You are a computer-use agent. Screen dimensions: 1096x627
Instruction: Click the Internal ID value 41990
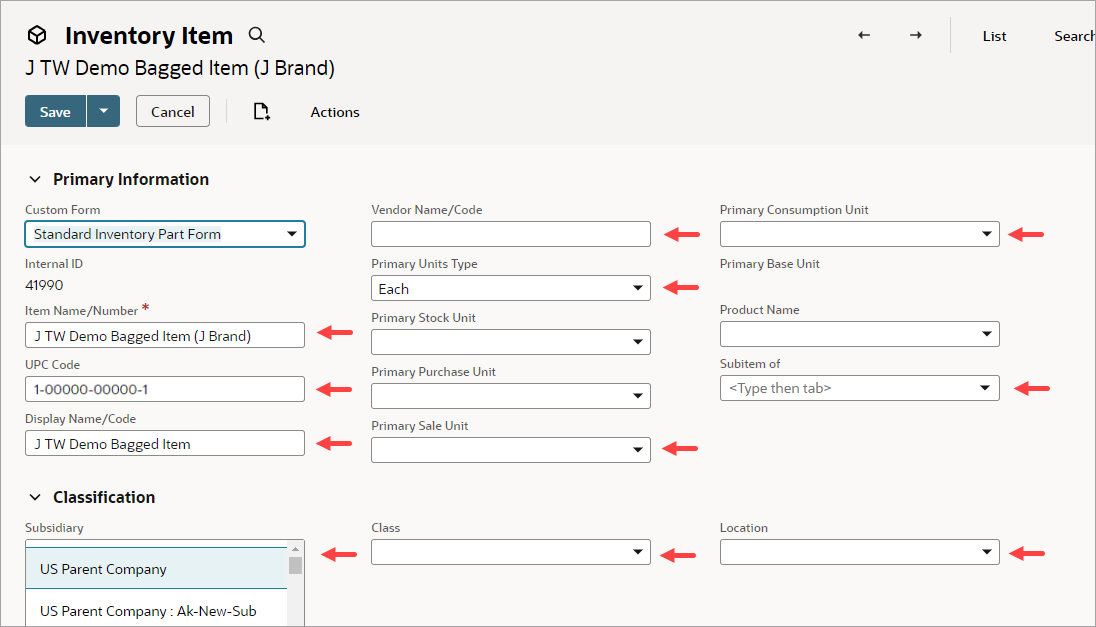[x=44, y=285]
